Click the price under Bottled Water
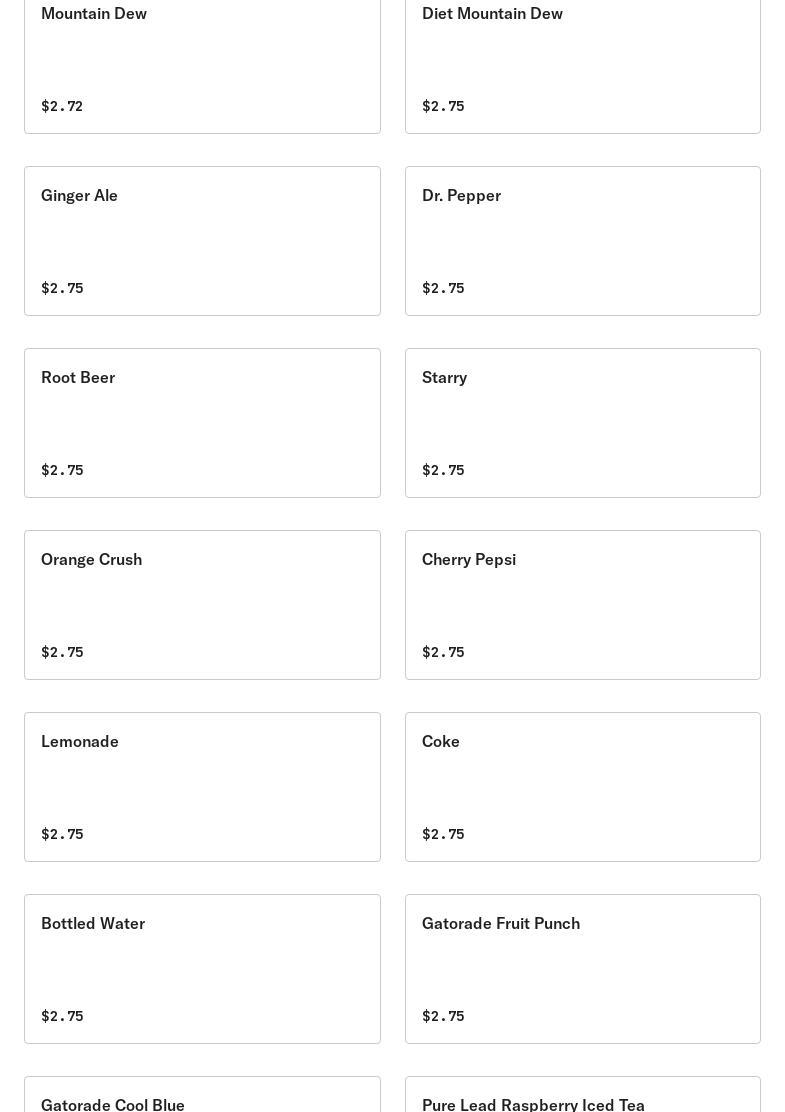Viewport: 785px width, 1112px height. coord(62,1016)
